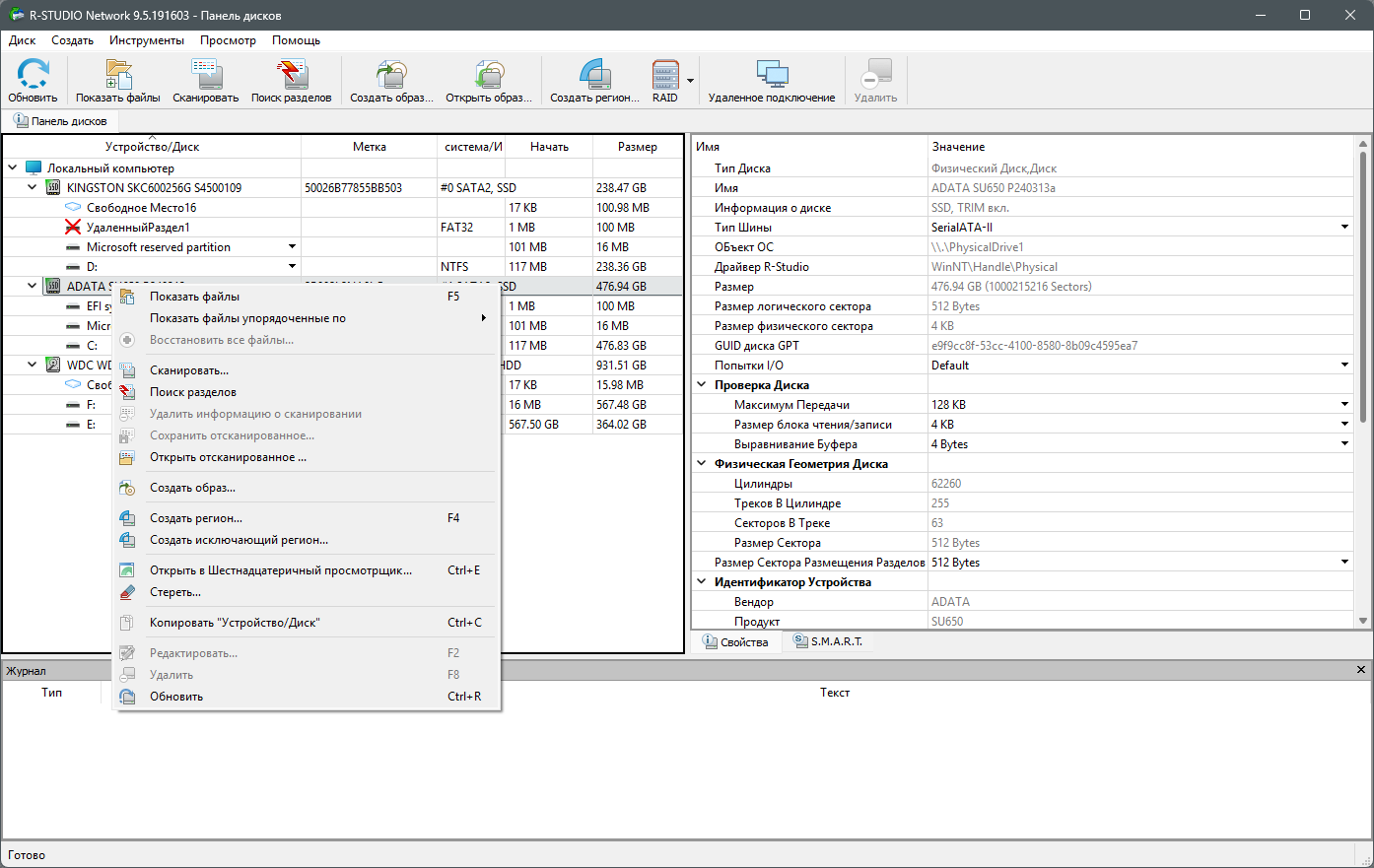
Task: Open the Создать menu
Action: pos(72,40)
